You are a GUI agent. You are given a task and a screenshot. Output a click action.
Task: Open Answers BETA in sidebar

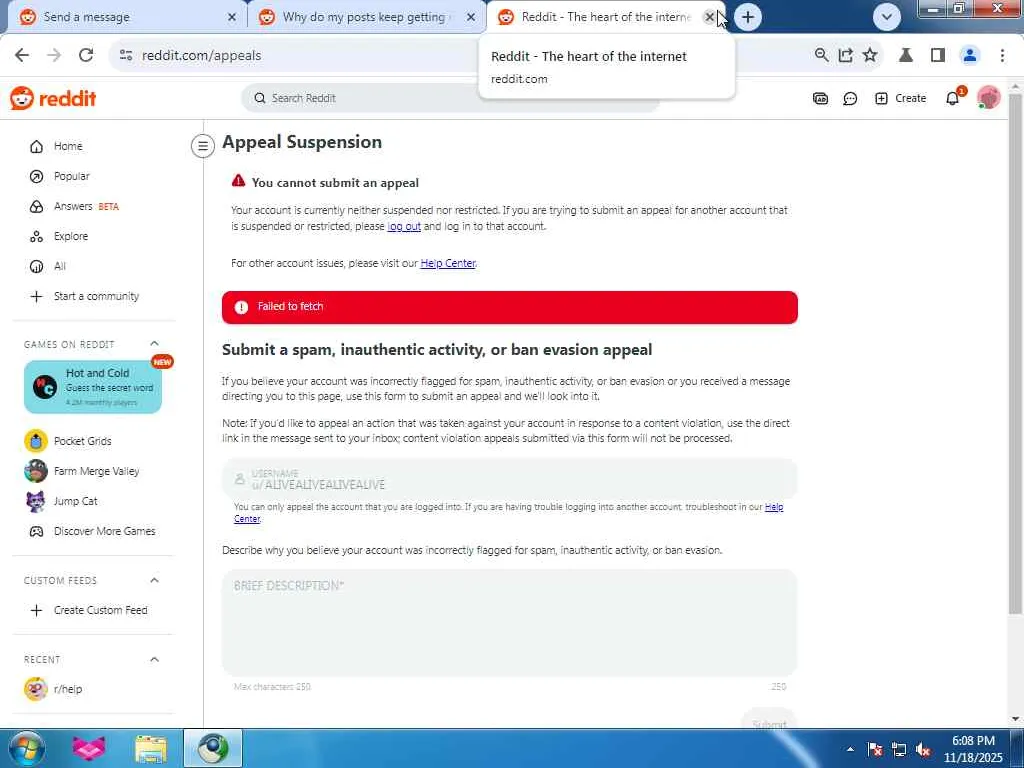coord(74,206)
